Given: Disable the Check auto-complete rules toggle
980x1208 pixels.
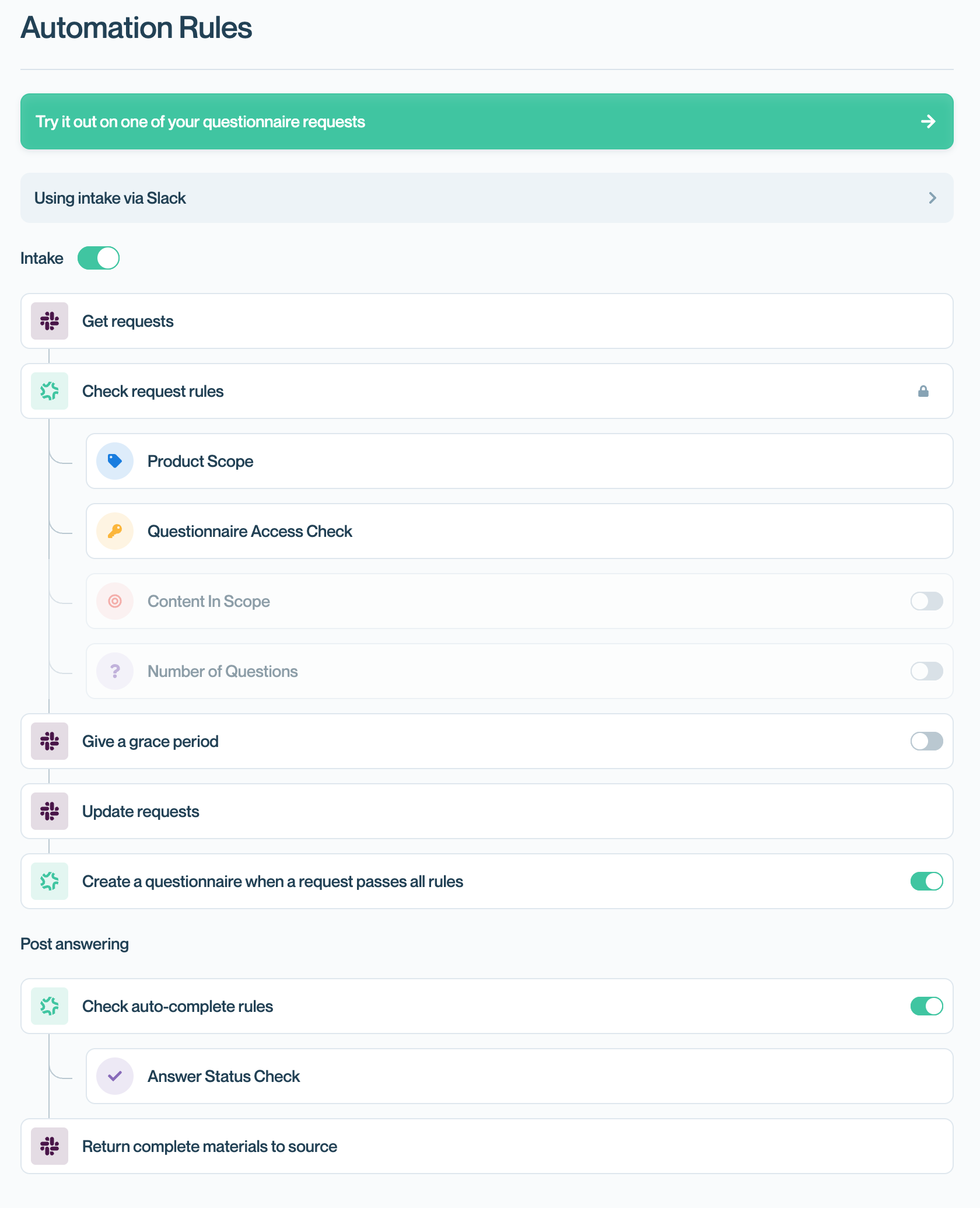Looking at the screenshot, I should pyautogui.click(x=927, y=1006).
